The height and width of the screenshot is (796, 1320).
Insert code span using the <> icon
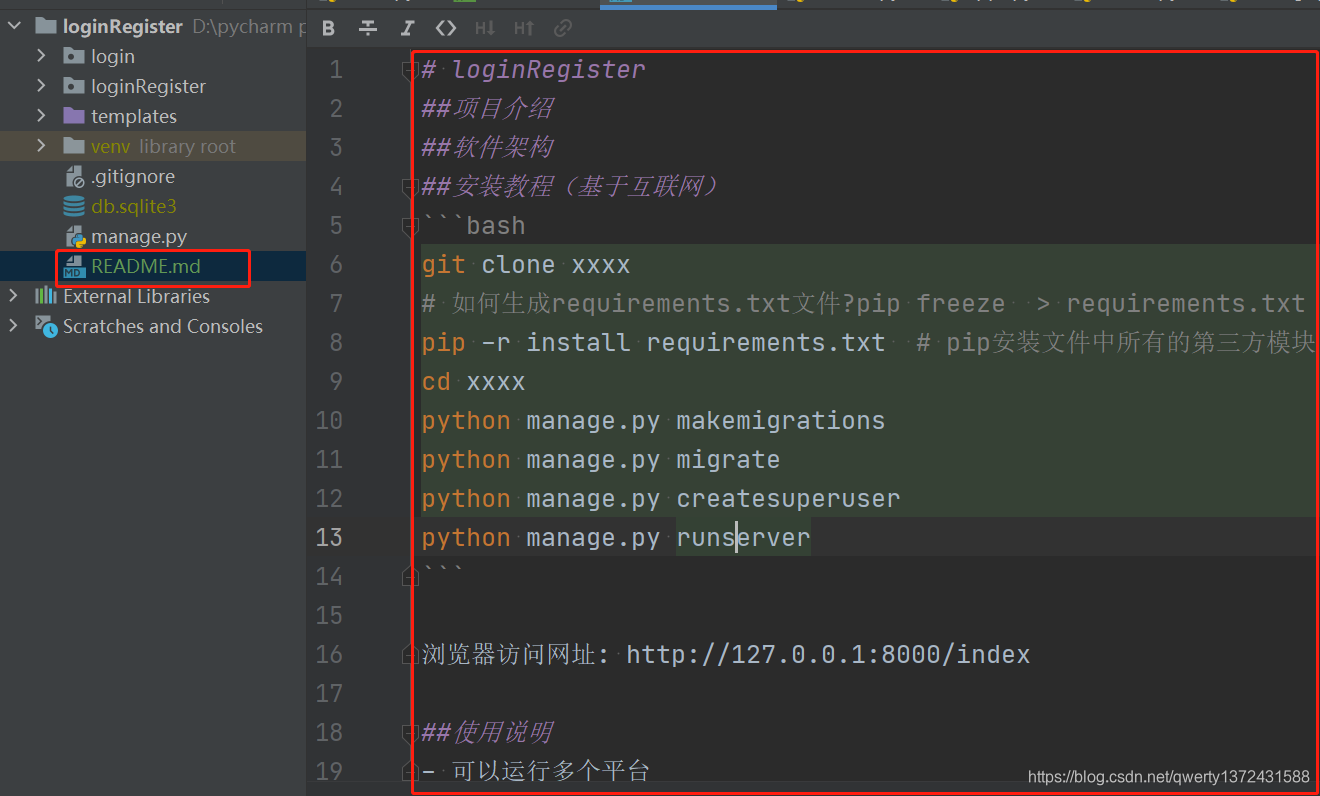(446, 28)
